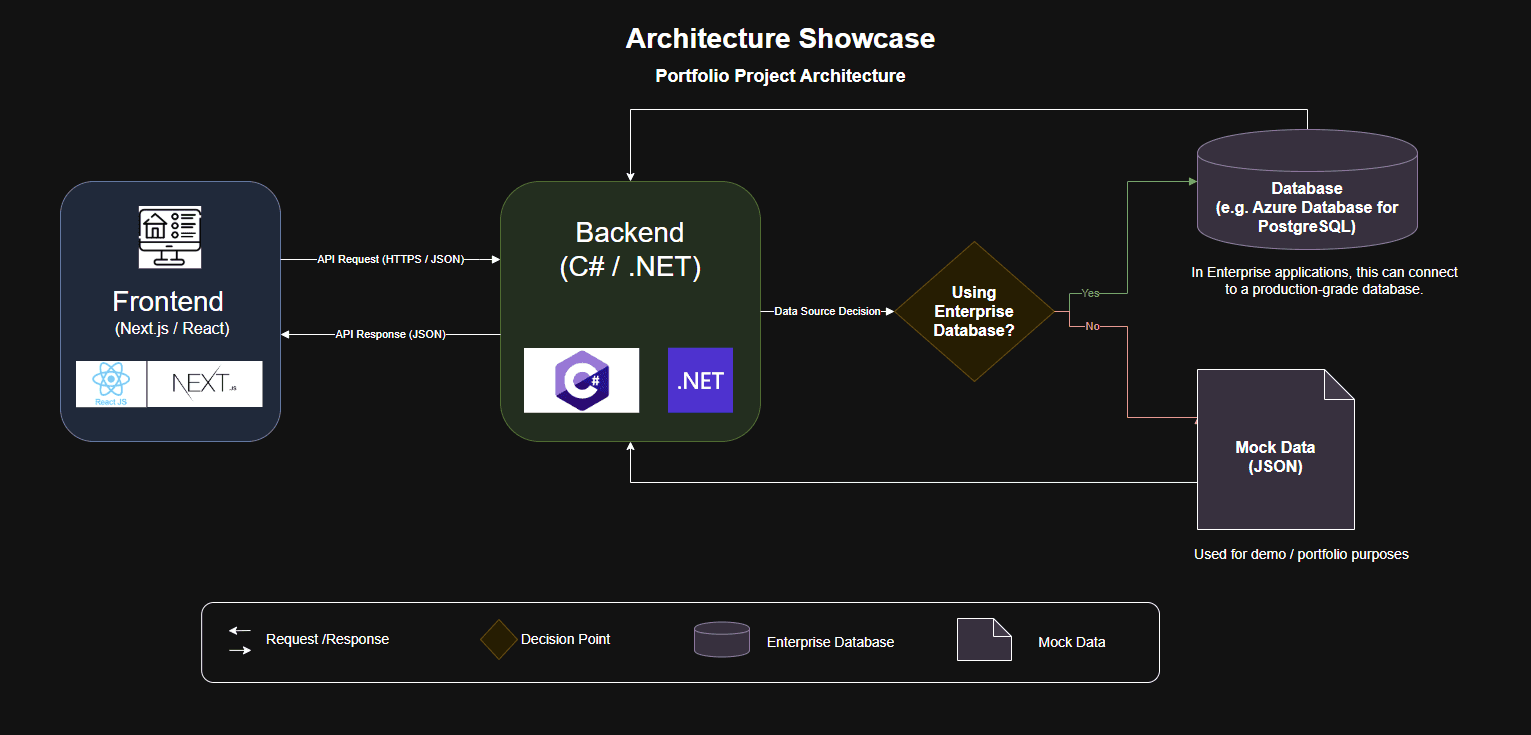The width and height of the screenshot is (1531, 735).
Task: Click the legend Enterprise Database cylinder icon
Action: 722,640
